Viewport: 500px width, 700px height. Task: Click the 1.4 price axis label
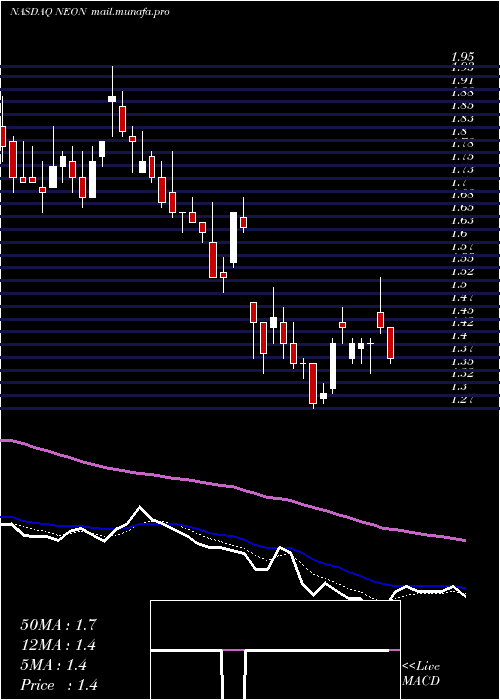459,335
